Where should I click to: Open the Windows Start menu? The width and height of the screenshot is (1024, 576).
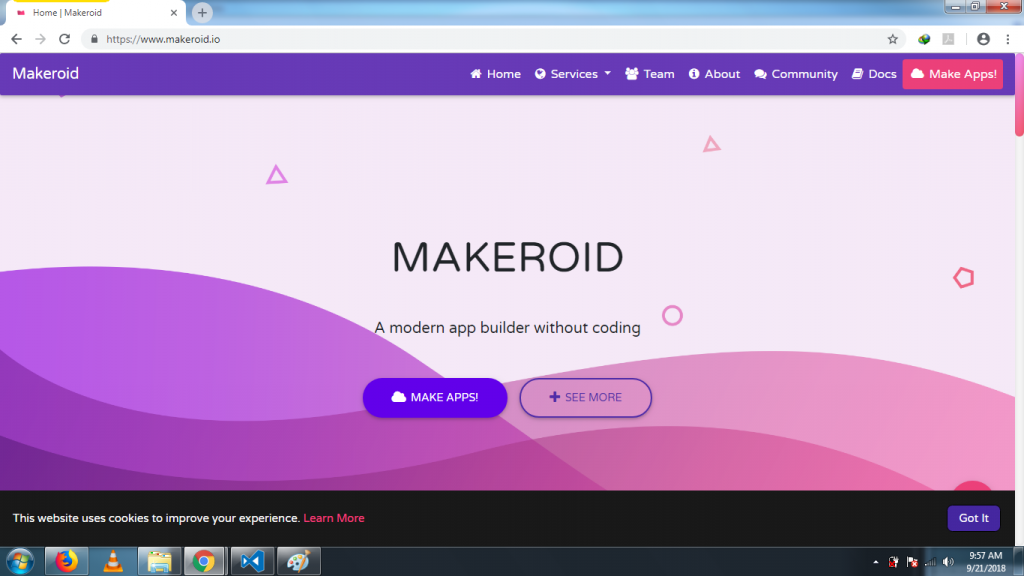(x=20, y=562)
